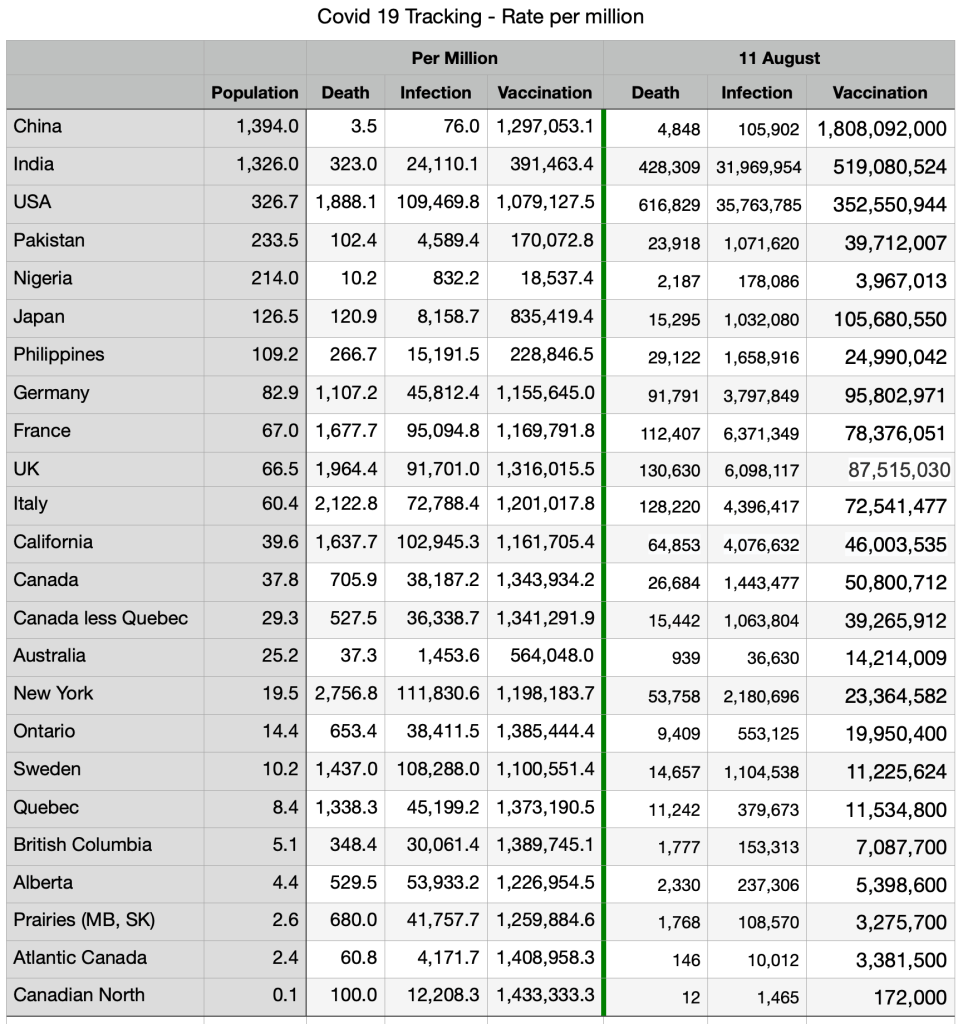Select the California row label
The image size is (963, 1024).
point(53,542)
